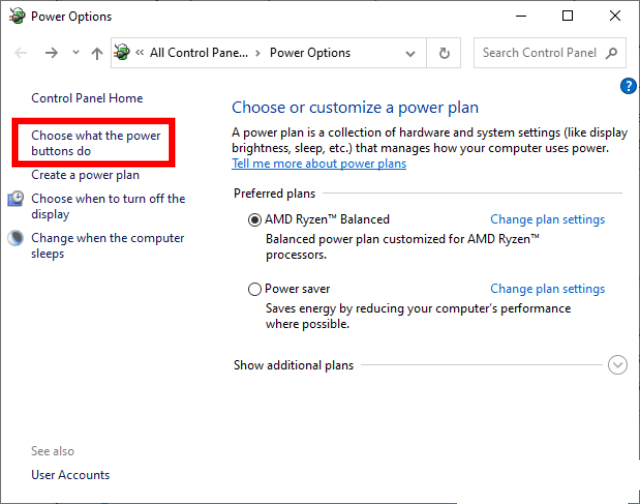Refresh the Power Options page
Viewport: 640px width, 504px height.
[x=444, y=53]
